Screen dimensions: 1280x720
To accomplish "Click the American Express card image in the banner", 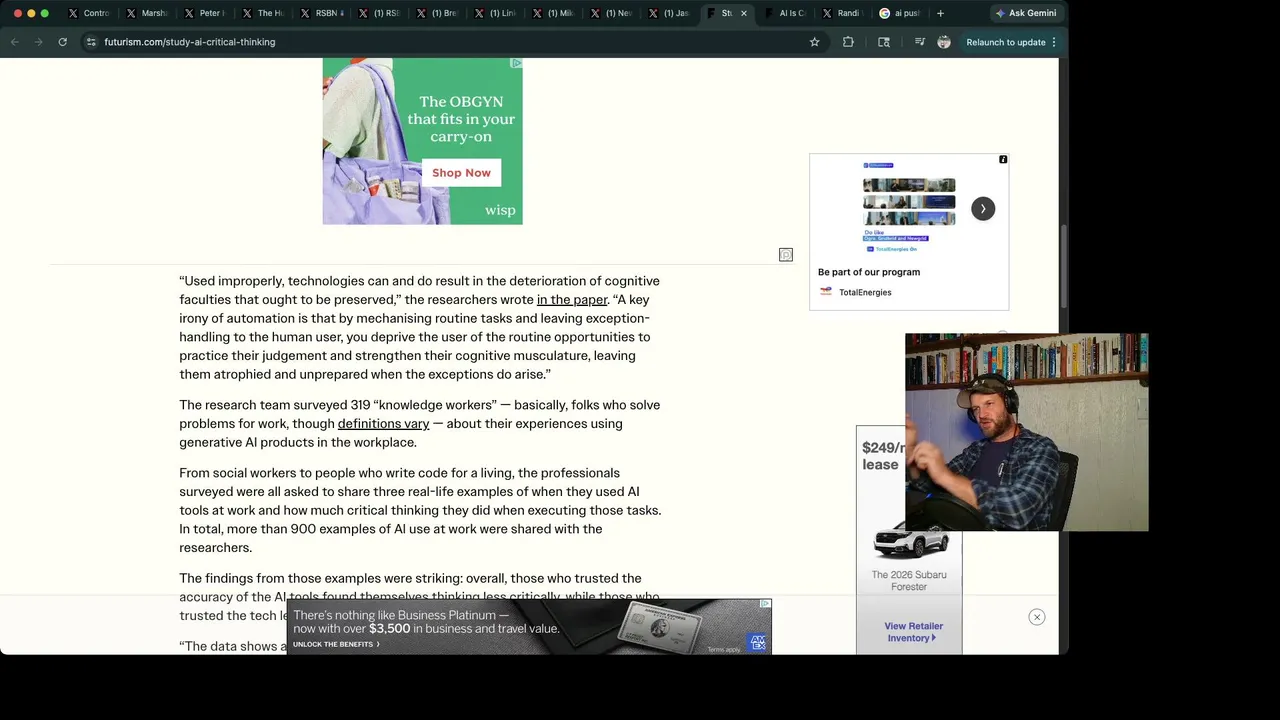I will pyautogui.click(x=658, y=625).
